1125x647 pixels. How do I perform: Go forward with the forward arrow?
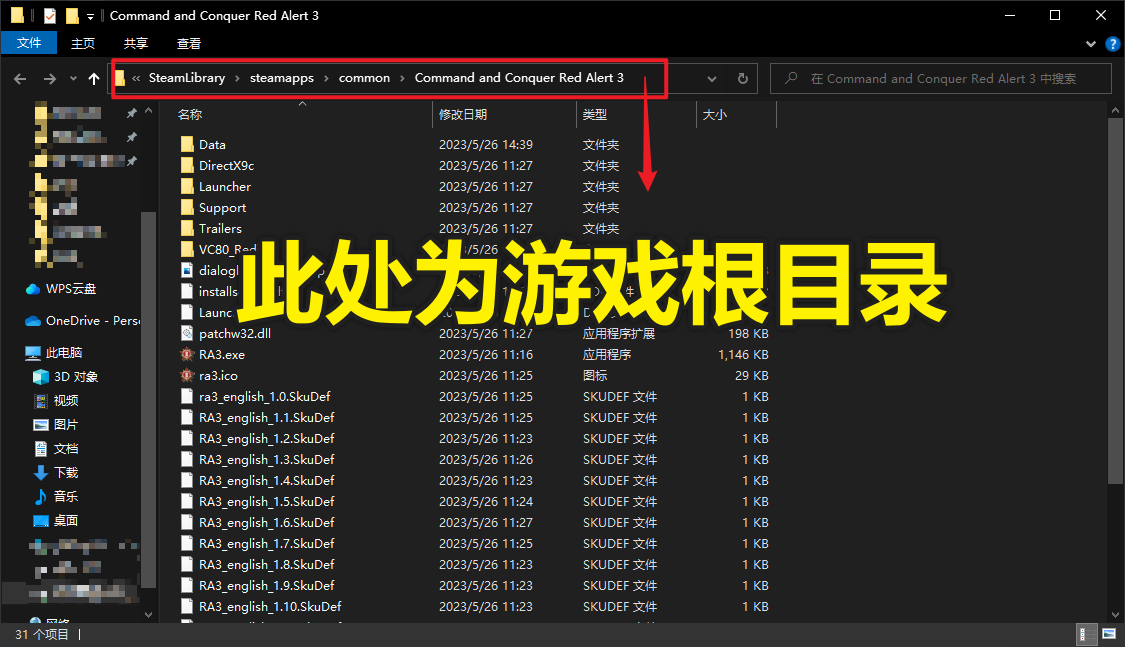(x=50, y=79)
